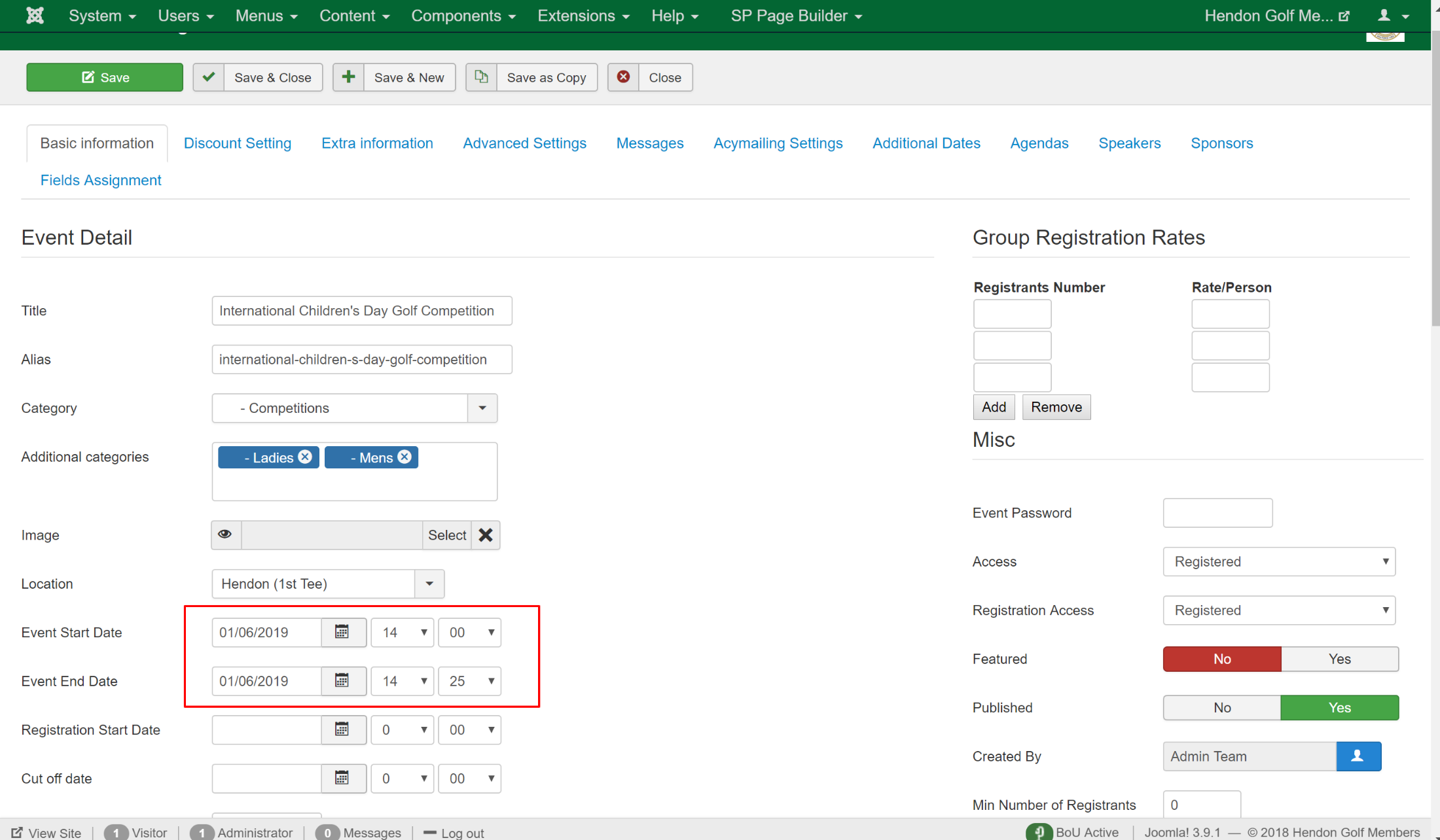1440x840 pixels.
Task: Click the Cut off date calendar icon
Action: [342, 778]
